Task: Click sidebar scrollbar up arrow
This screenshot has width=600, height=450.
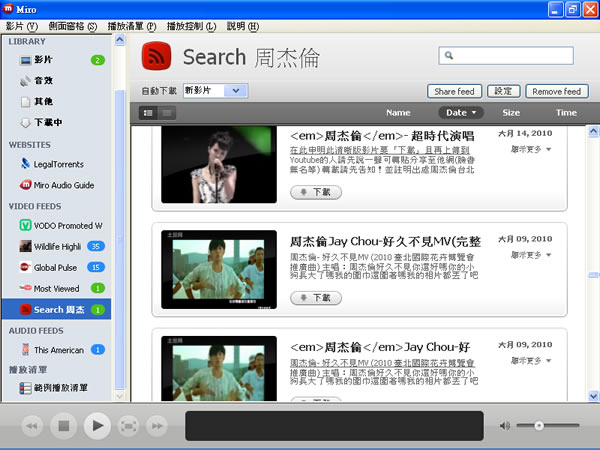Action: (x=120, y=40)
